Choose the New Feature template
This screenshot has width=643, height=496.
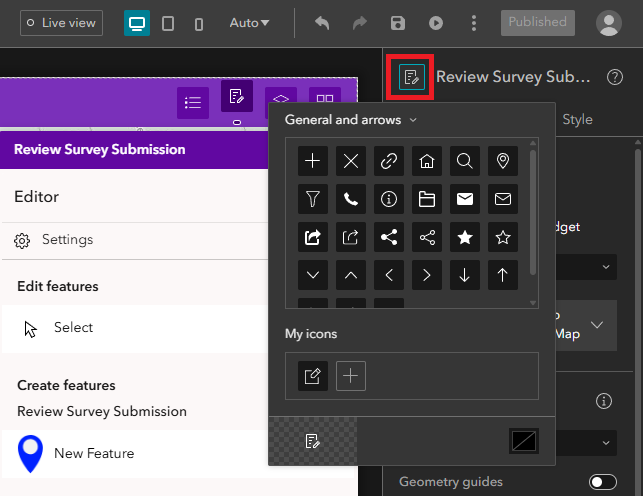(135, 454)
